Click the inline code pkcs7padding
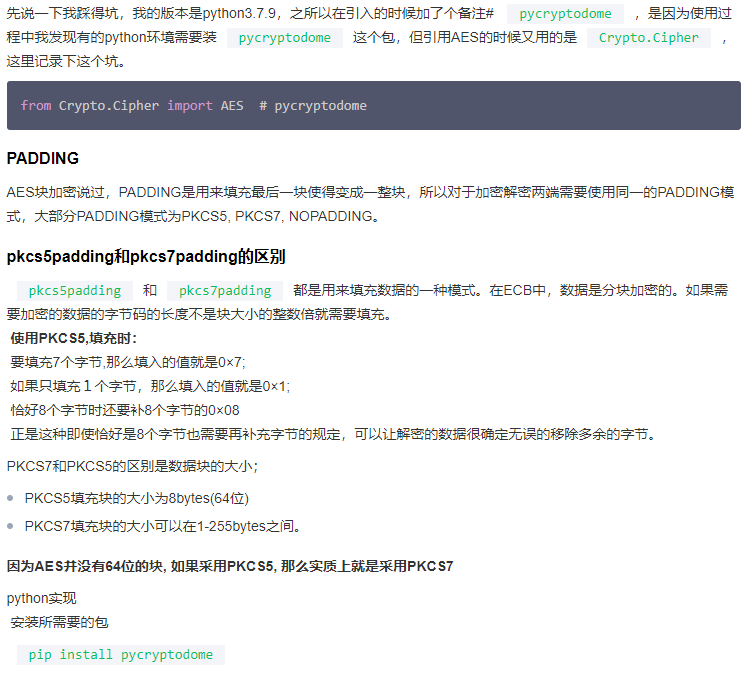 [225, 291]
